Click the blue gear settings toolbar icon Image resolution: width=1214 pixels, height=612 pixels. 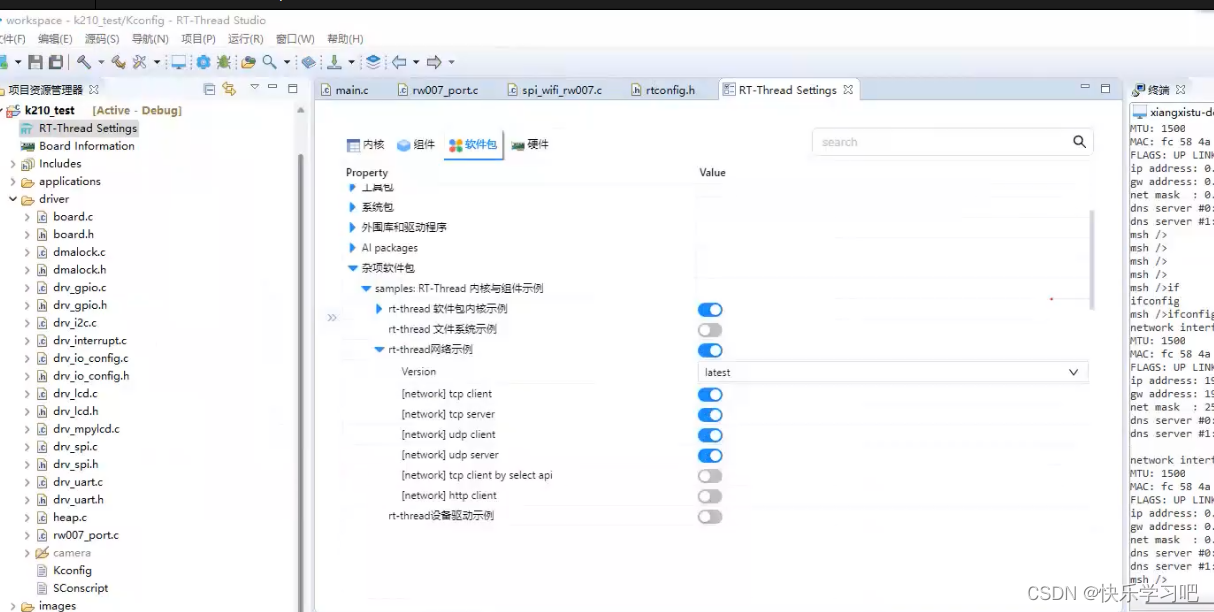204,62
